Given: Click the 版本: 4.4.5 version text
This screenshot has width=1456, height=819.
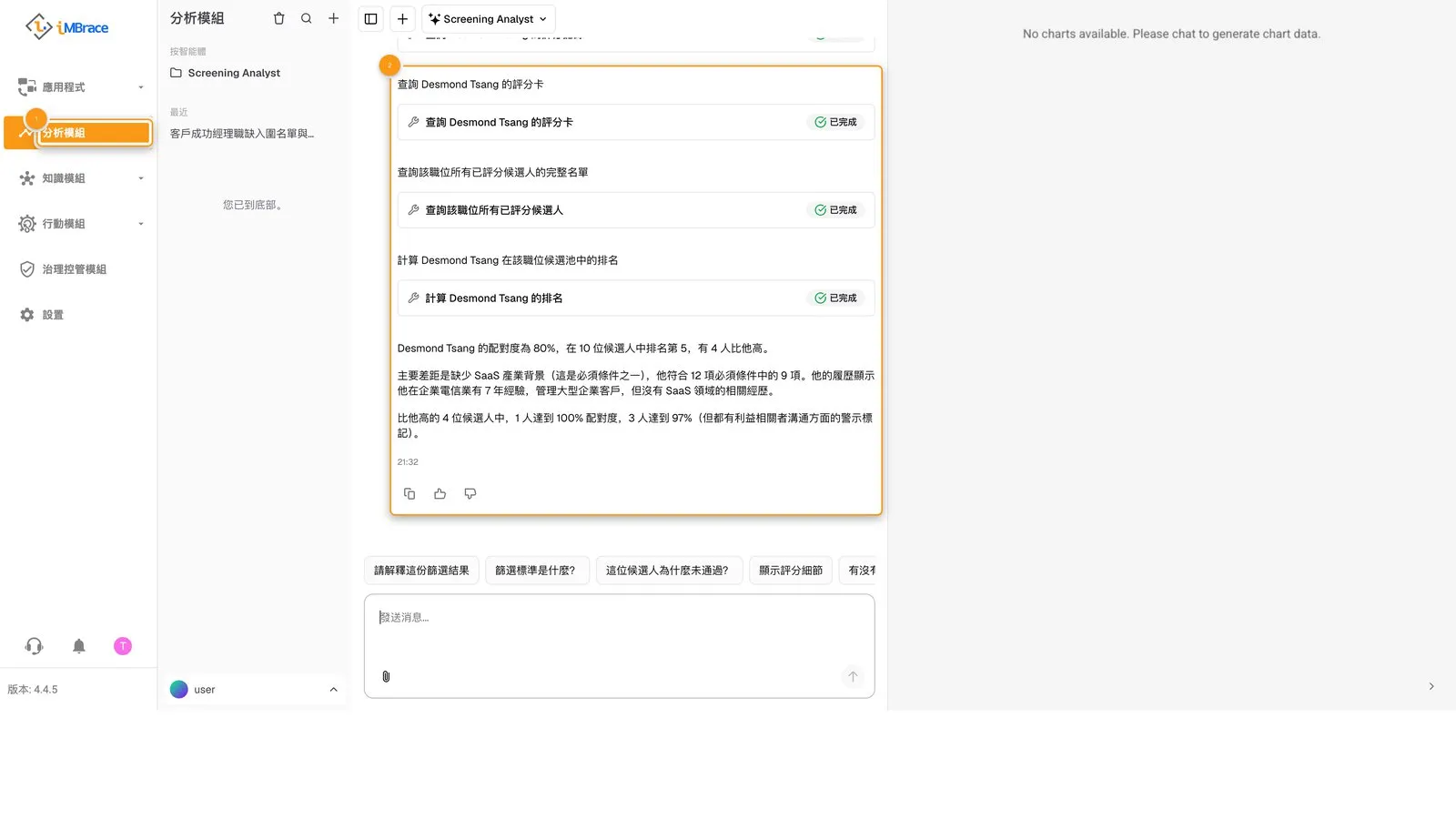Looking at the screenshot, I should [33, 690].
